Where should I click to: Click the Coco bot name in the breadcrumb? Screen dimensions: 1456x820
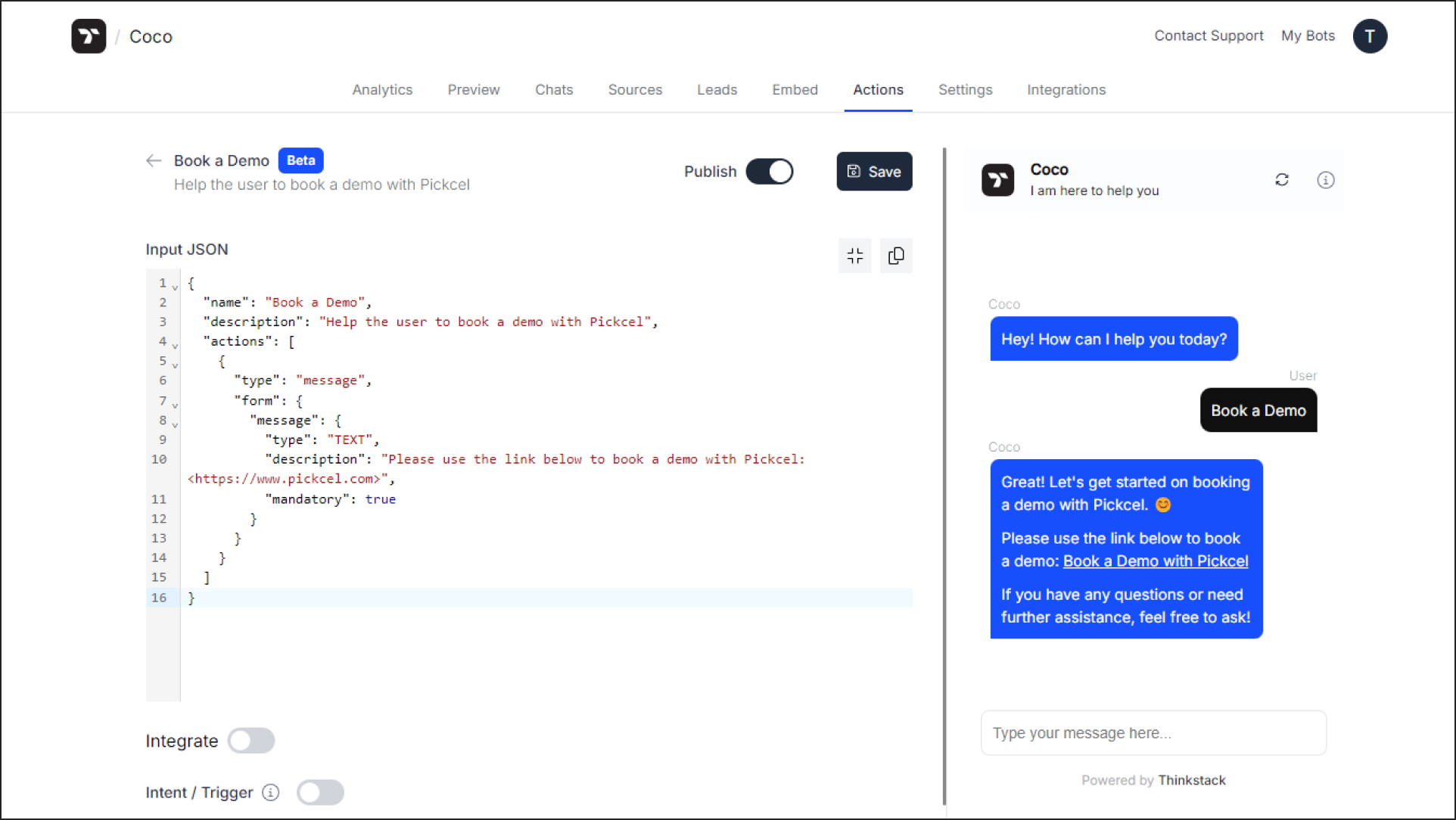(x=151, y=36)
